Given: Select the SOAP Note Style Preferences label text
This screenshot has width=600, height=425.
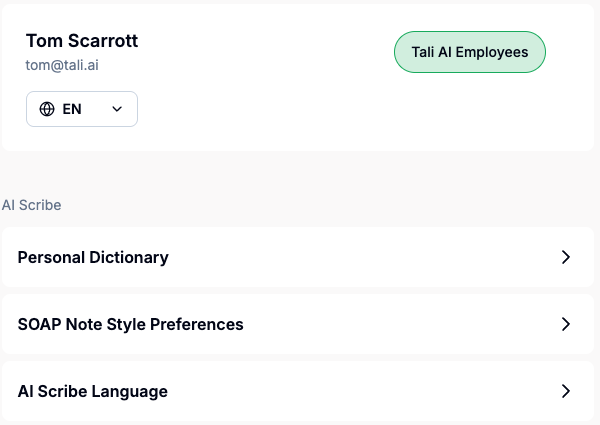Looking at the screenshot, I should [131, 324].
